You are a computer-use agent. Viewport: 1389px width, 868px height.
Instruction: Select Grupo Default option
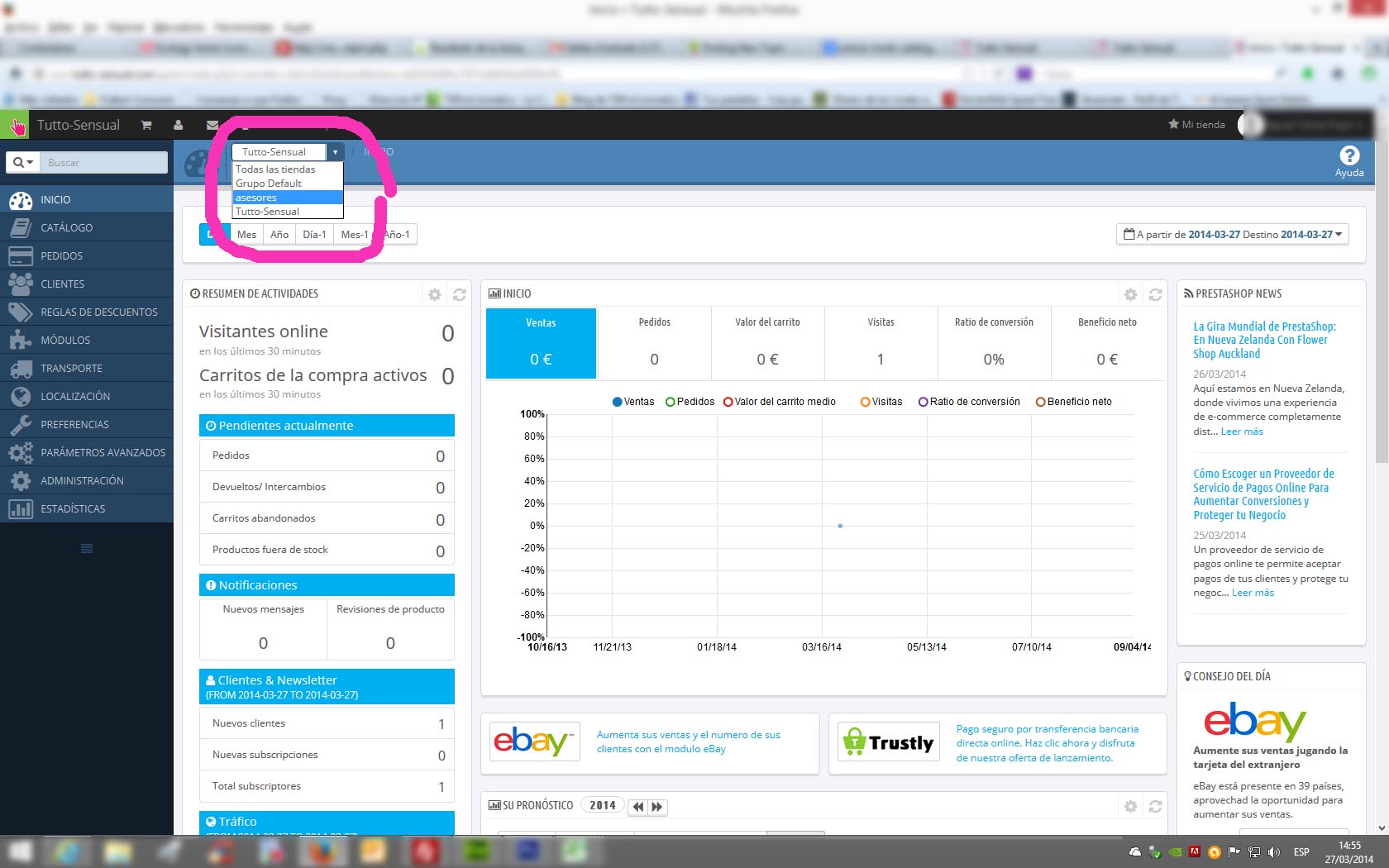[287, 184]
